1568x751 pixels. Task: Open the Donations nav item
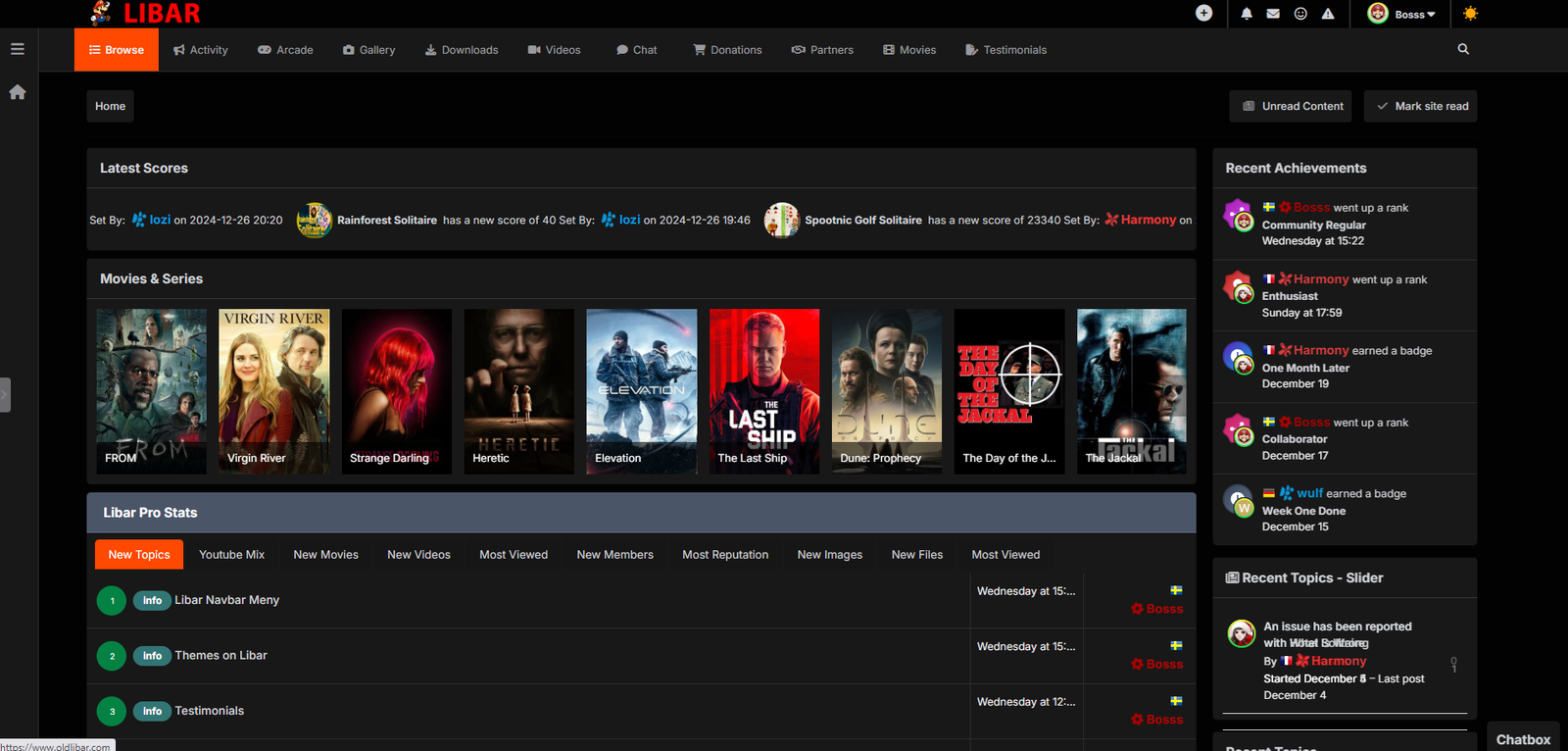point(728,50)
